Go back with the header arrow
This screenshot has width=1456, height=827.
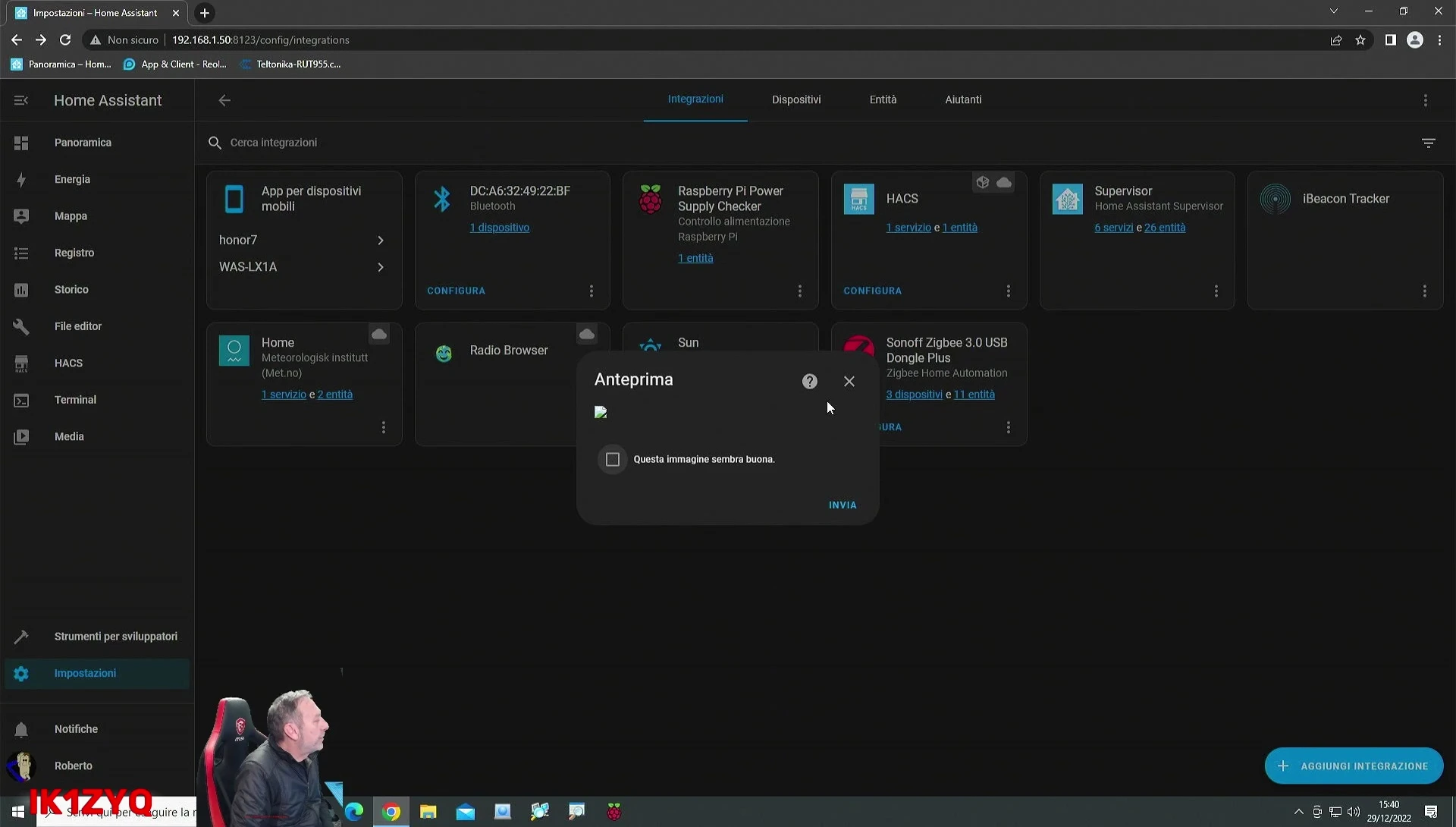(224, 100)
